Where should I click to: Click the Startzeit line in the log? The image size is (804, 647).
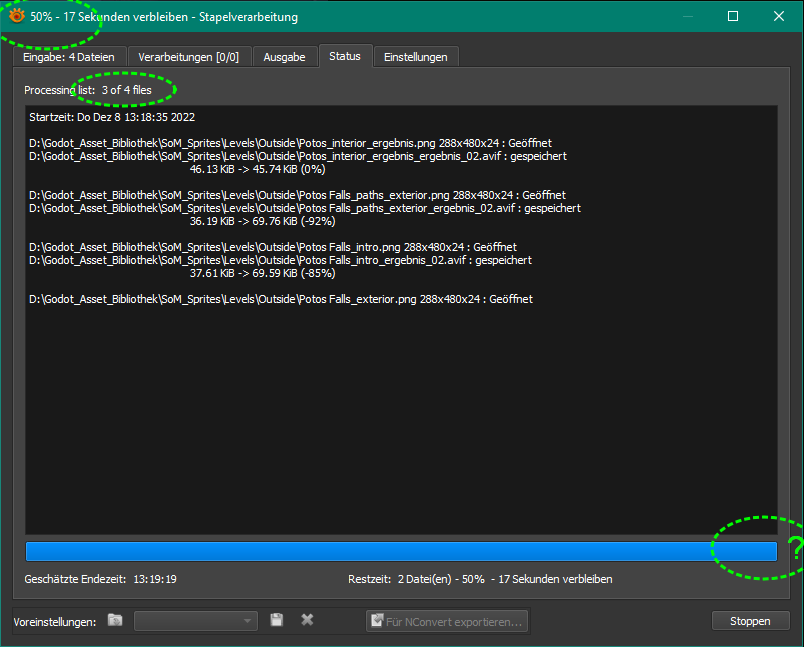[100, 117]
